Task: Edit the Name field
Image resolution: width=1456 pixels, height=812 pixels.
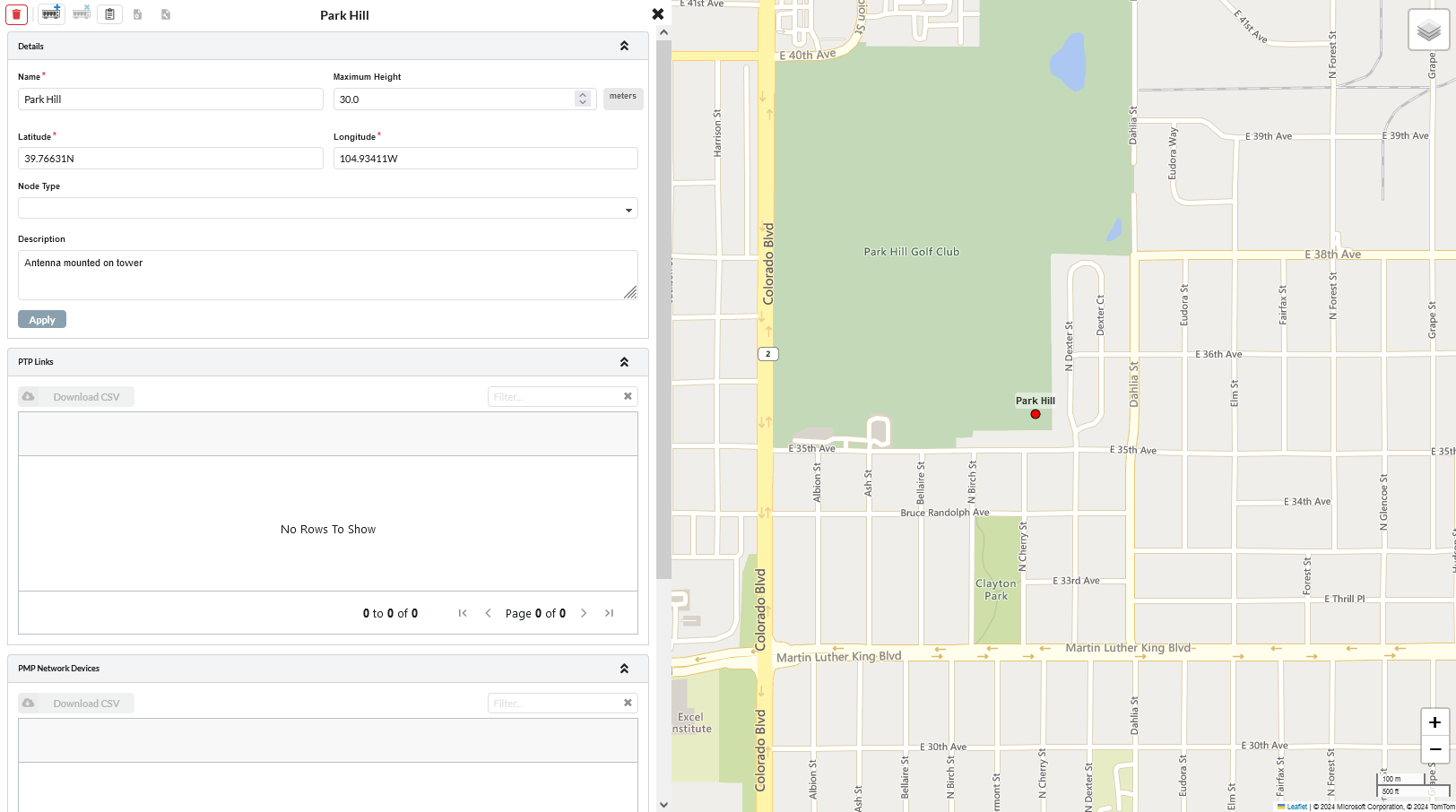Action: coord(170,99)
